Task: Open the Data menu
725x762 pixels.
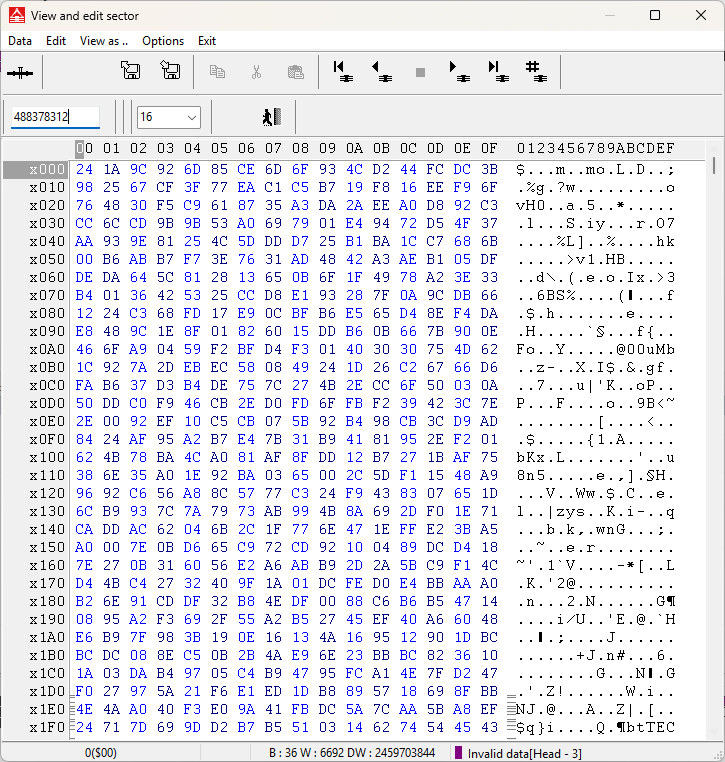Action: point(20,41)
